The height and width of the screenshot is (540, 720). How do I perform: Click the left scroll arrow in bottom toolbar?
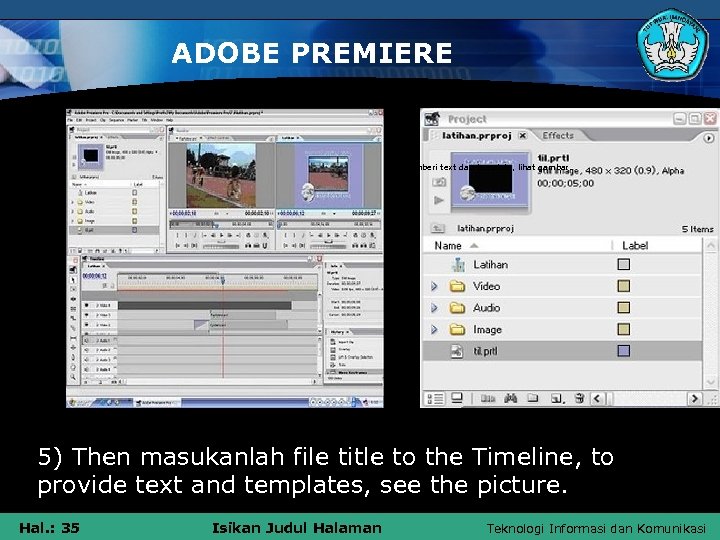[x=596, y=398]
